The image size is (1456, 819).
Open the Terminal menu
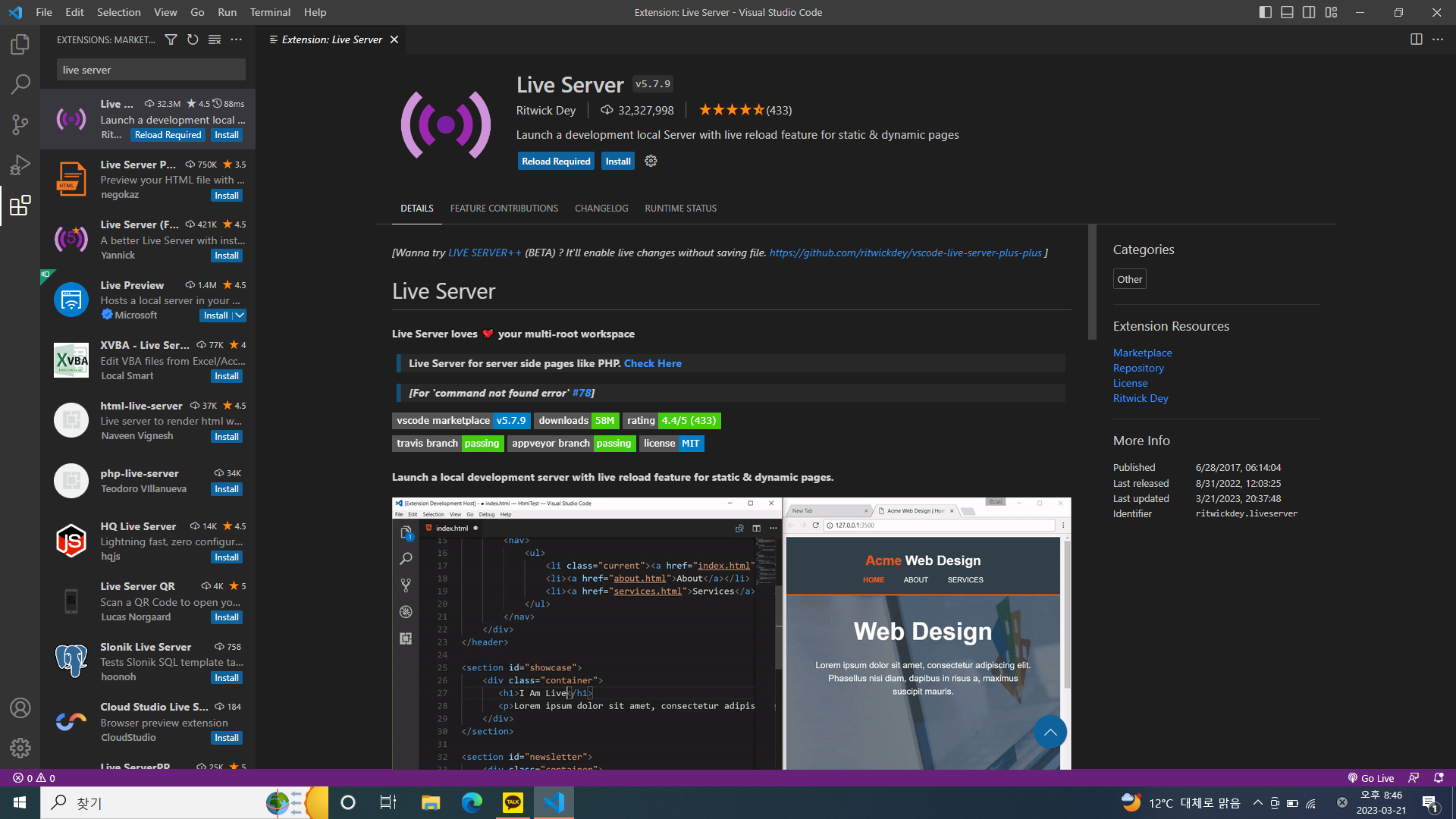pos(270,12)
